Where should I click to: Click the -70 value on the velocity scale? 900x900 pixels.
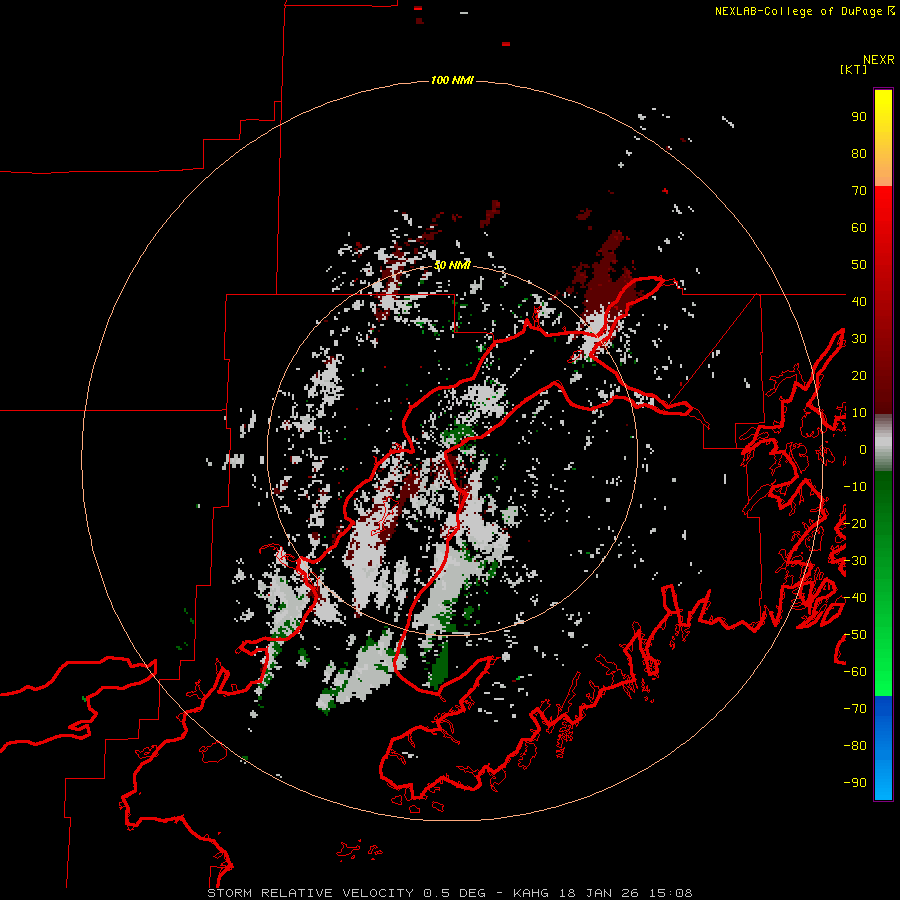pos(855,709)
